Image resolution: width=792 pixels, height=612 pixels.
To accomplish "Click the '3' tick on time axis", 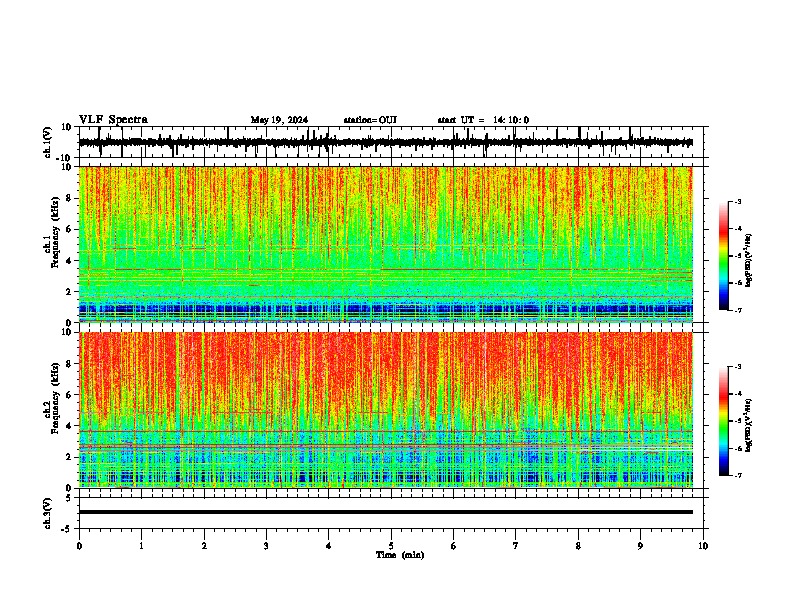I will click(266, 546).
